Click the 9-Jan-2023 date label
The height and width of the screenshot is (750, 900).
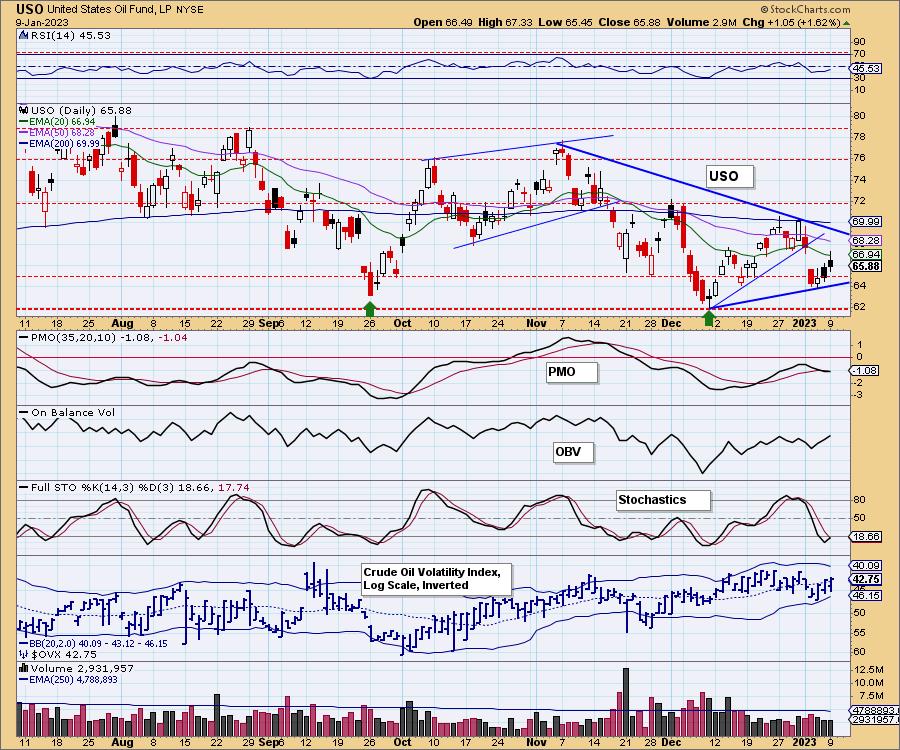coord(42,22)
